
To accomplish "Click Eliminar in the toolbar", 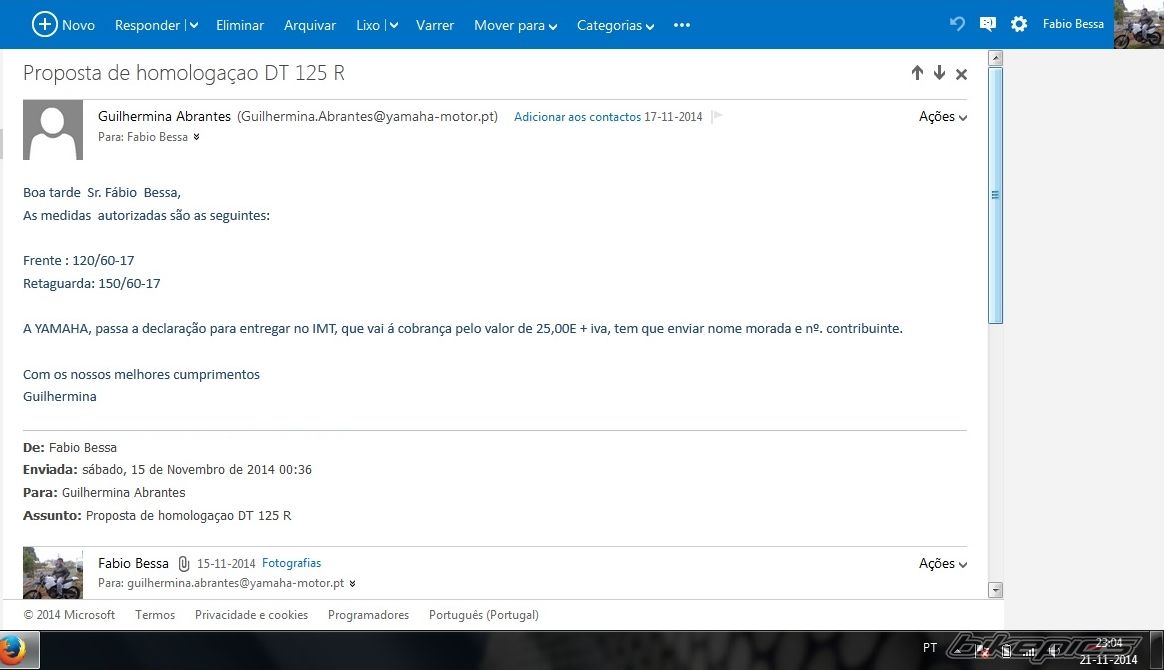I will pos(240,25).
